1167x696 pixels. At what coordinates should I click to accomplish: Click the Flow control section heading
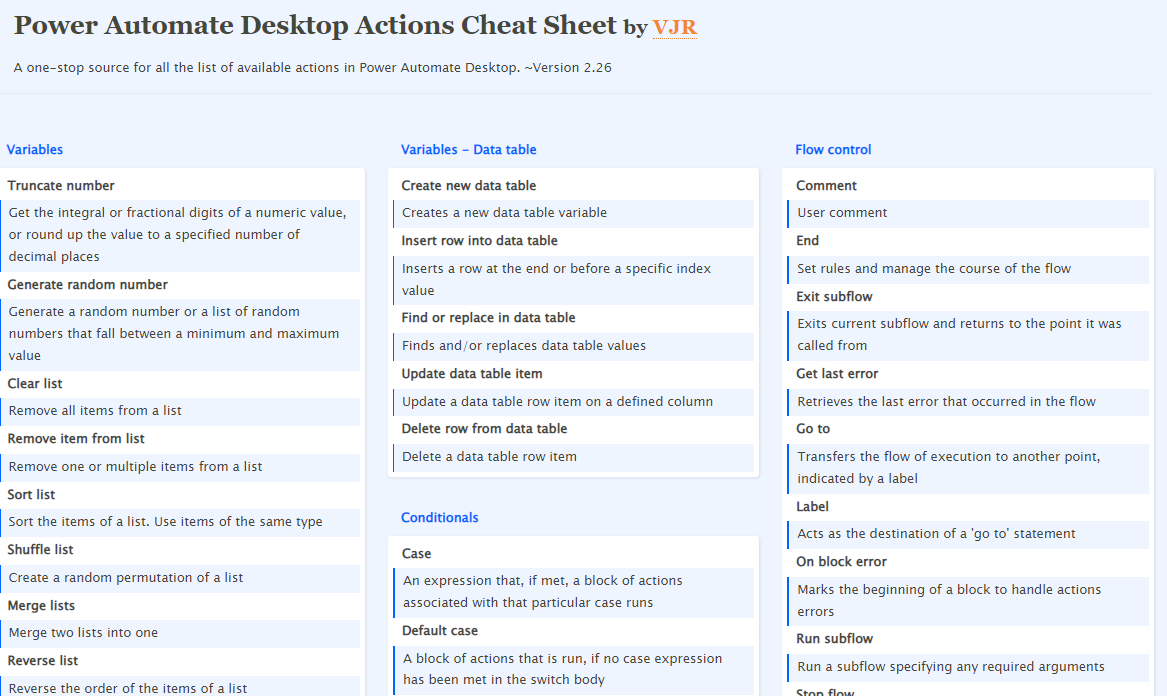(833, 149)
